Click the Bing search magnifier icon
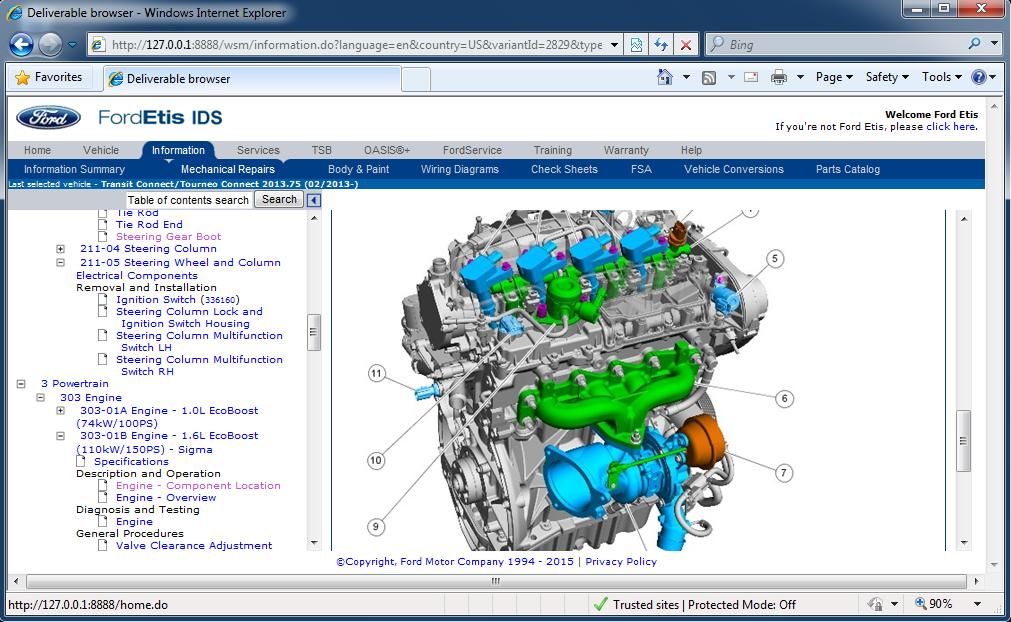 click(x=974, y=44)
